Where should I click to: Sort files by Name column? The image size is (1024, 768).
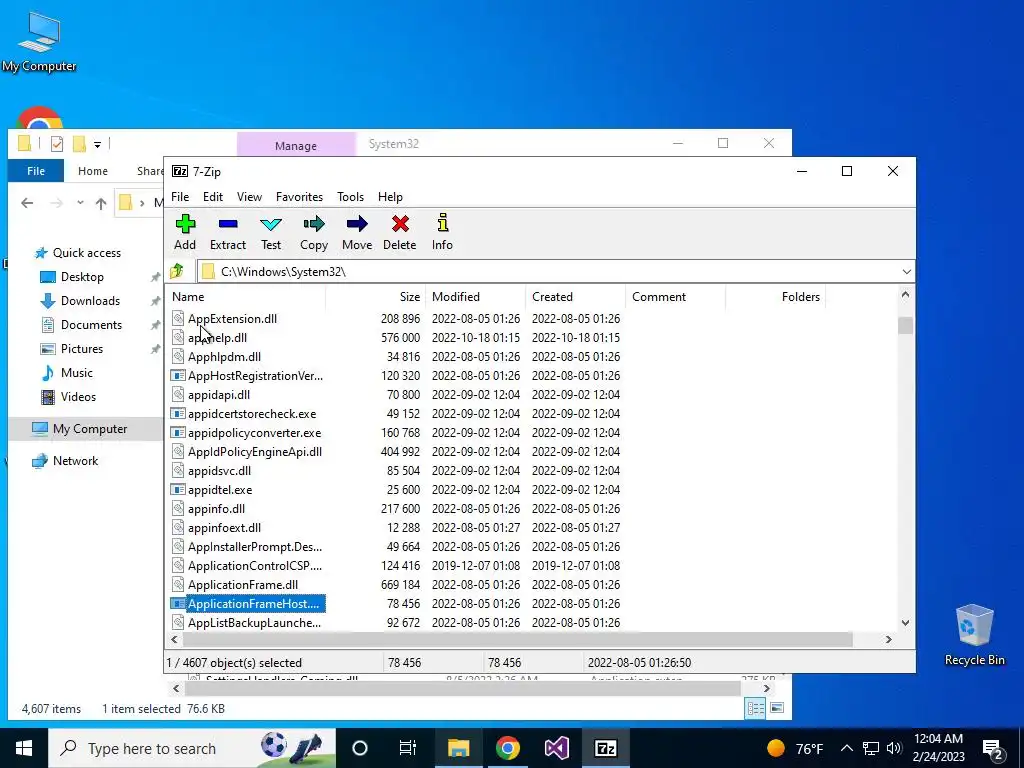(x=246, y=296)
